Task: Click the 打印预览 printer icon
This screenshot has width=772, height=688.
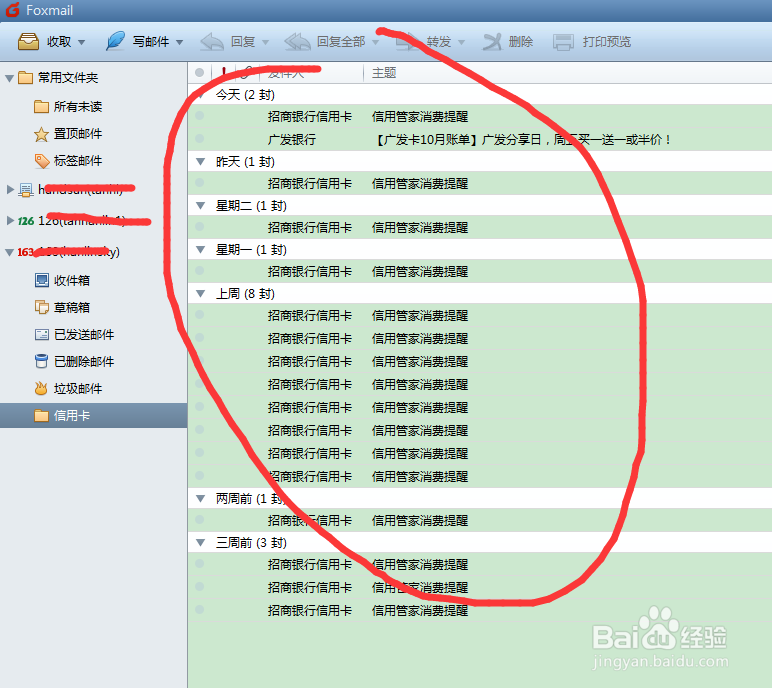Action: click(x=563, y=42)
